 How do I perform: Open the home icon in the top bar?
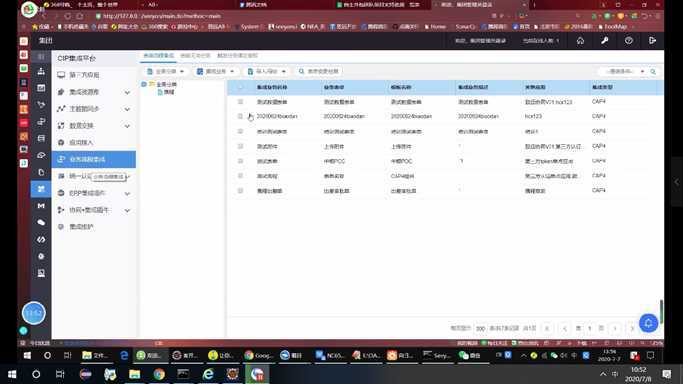[x=580, y=40]
